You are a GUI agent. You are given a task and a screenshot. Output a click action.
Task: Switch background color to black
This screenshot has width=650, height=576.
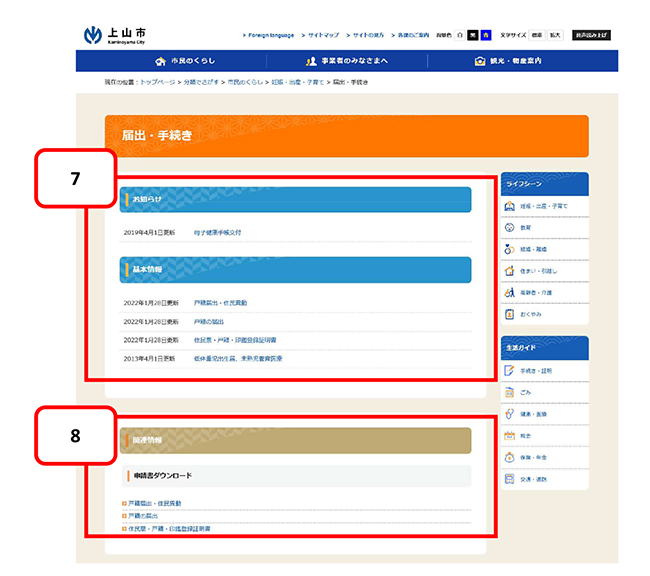(473, 35)
